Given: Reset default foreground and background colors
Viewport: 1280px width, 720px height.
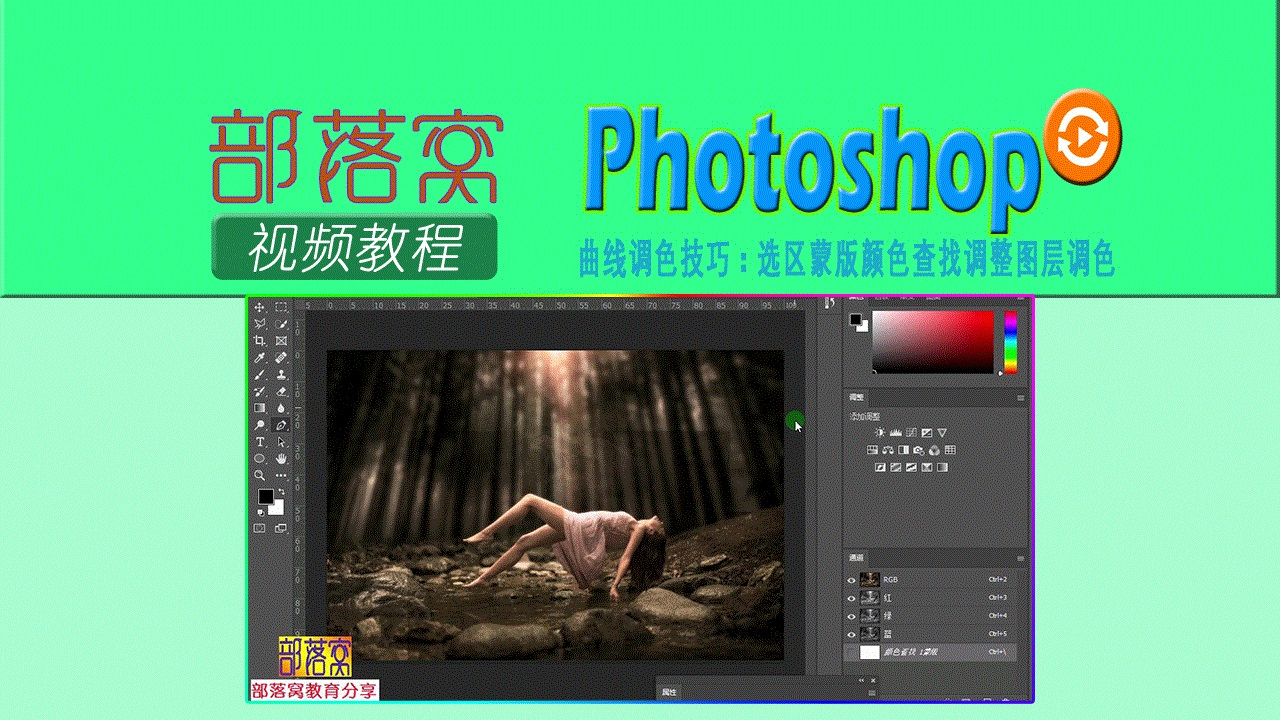Looking at the screenshot, I should point(261,511).
